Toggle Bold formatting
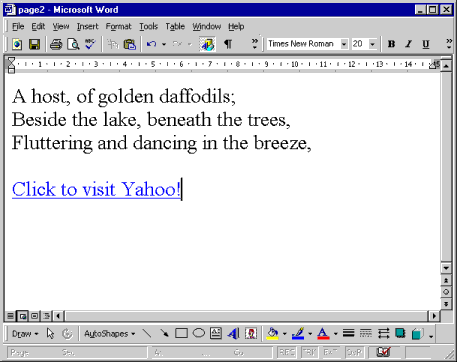This screenshot has width=457, height=362. pos(391,44)
